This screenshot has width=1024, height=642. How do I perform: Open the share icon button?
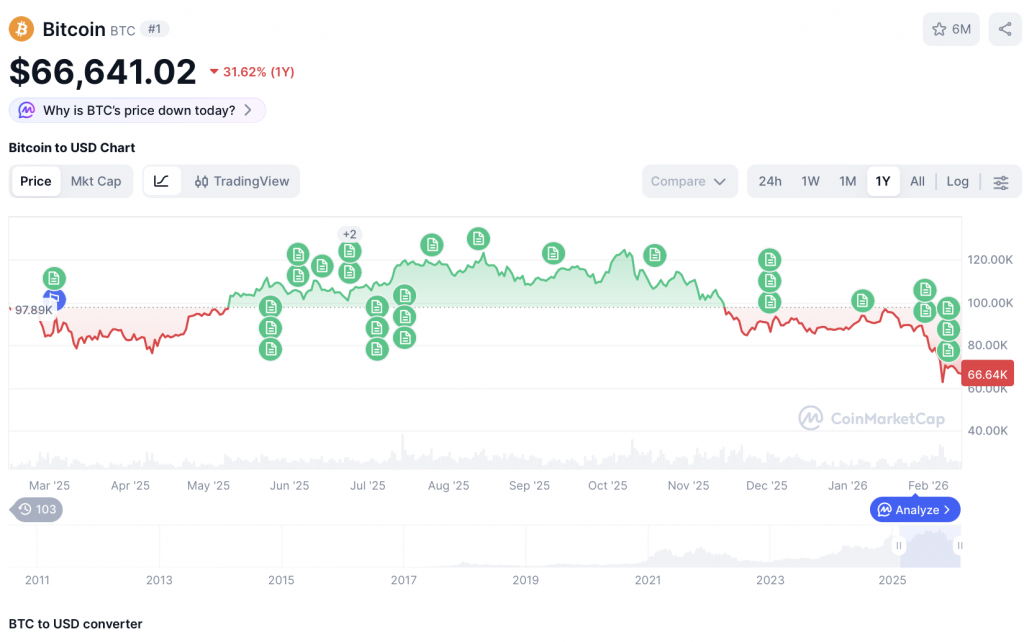point(1005,29)
